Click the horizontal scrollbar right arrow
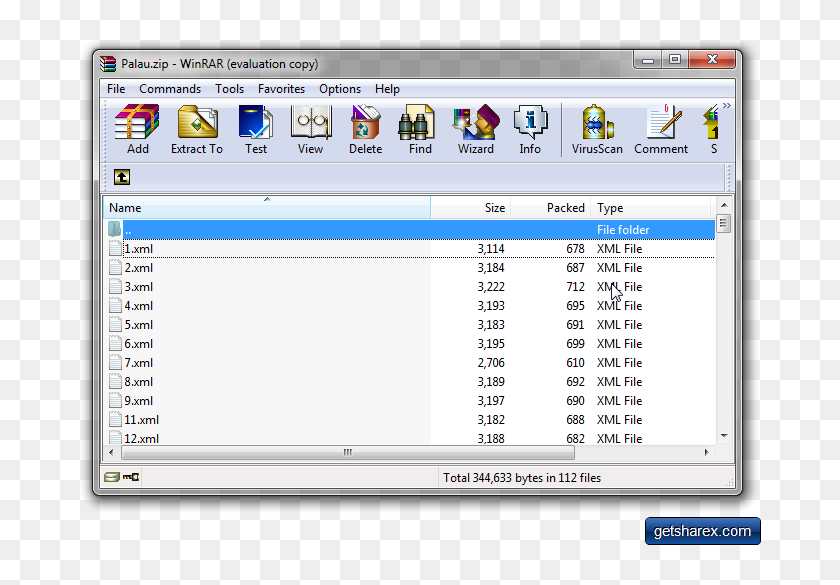 pos(707,452)
